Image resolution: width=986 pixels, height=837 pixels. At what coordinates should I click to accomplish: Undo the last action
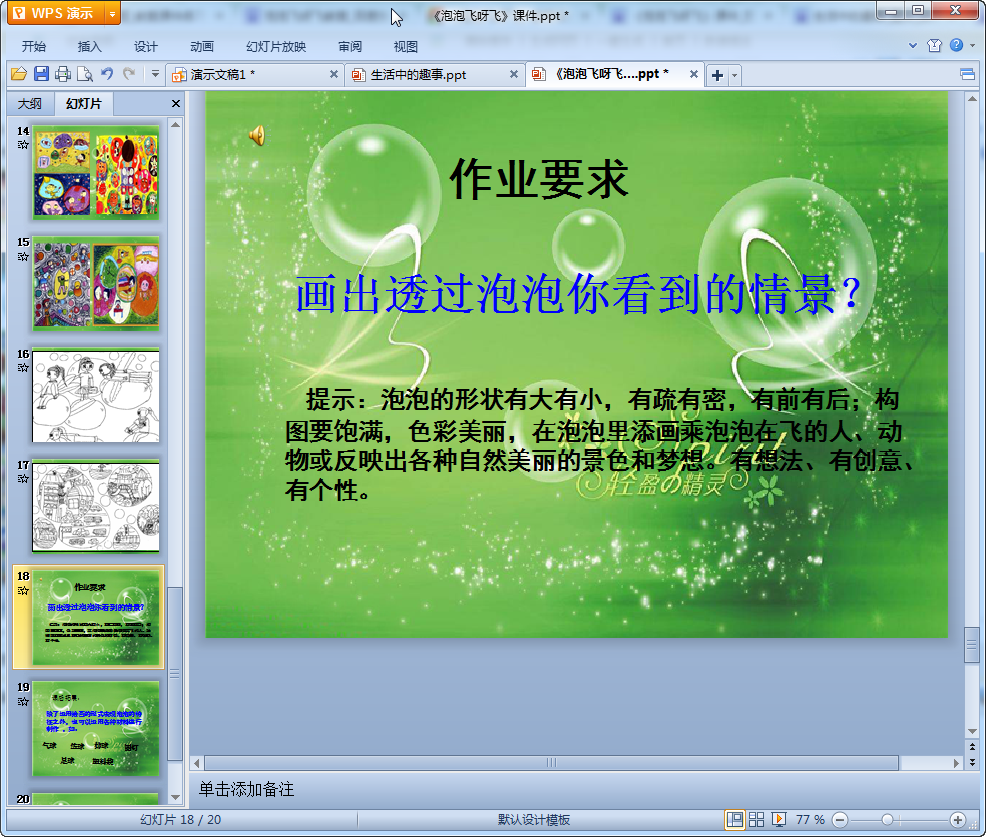[107, 74]
